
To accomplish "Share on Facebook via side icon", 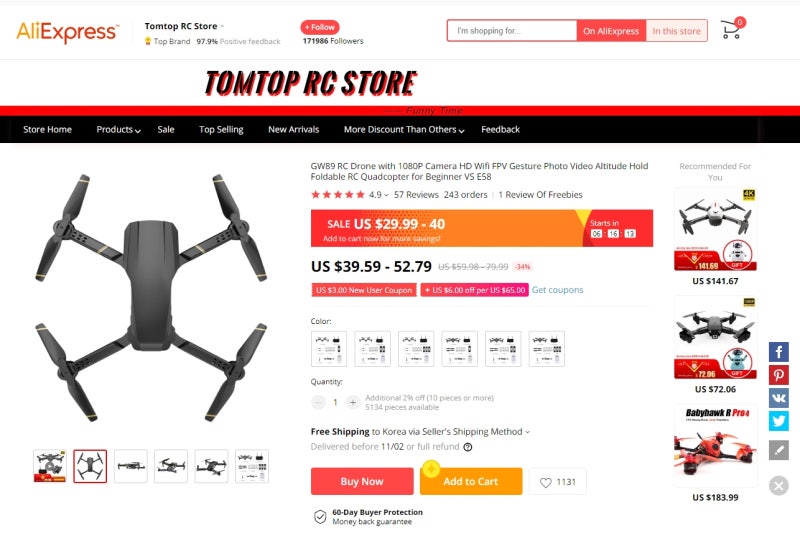I will (779, 352).
